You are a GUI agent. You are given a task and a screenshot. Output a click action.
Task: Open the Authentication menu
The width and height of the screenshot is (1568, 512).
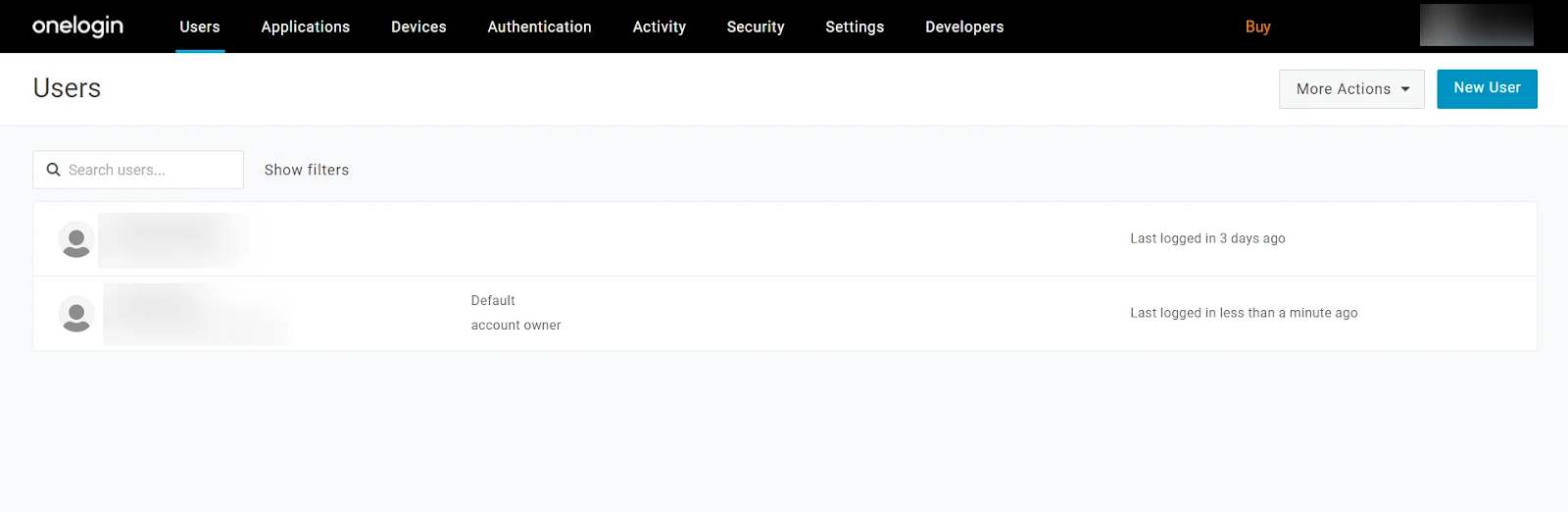(539, 26)
